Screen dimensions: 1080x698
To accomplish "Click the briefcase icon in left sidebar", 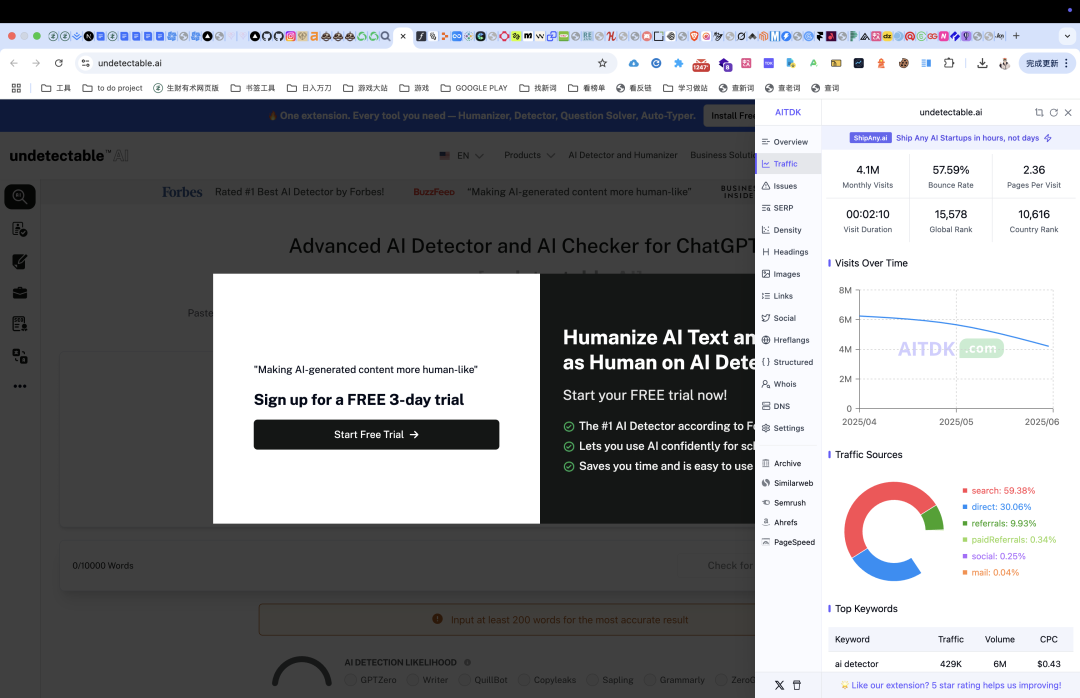I will coord(20,294).
